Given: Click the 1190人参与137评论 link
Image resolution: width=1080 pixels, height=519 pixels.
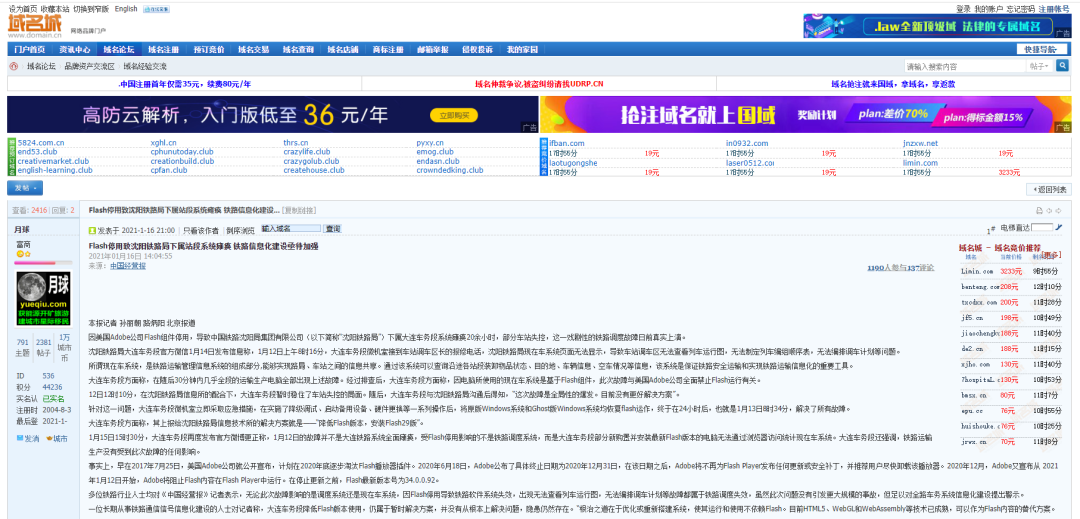Looking at the screenshot, I should (x=900, y=267).
